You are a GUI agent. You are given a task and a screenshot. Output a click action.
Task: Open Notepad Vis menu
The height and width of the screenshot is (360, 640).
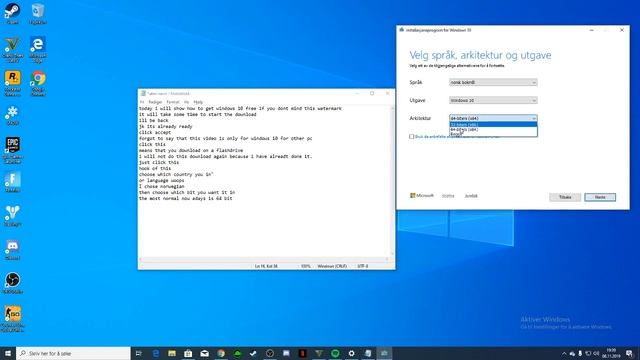pos(187,102)
